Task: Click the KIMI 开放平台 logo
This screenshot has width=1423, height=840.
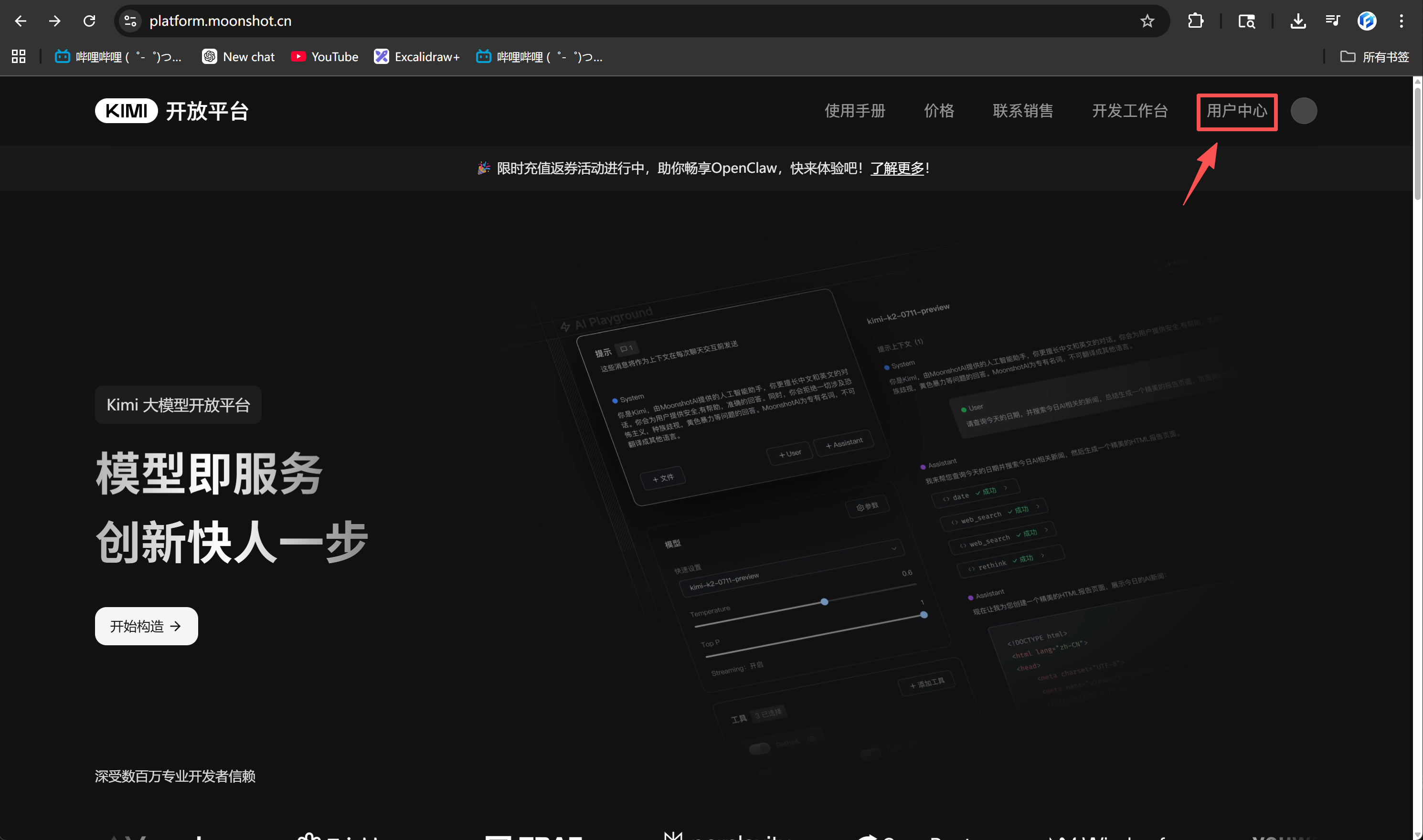Action: click(171, 111)
